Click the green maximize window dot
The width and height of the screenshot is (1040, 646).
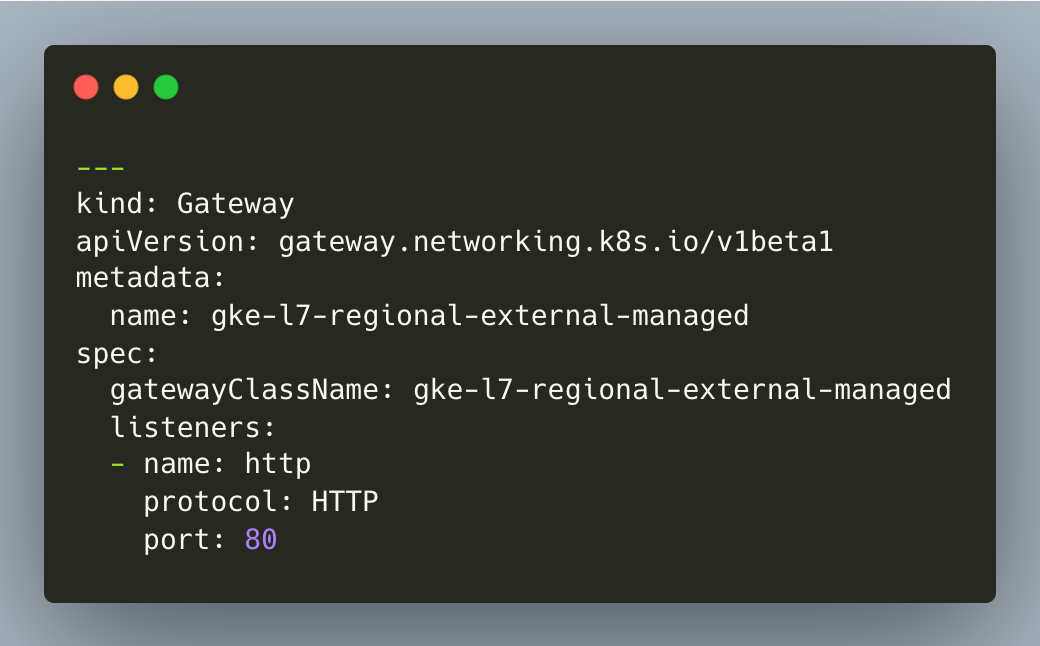pos(166,87)
